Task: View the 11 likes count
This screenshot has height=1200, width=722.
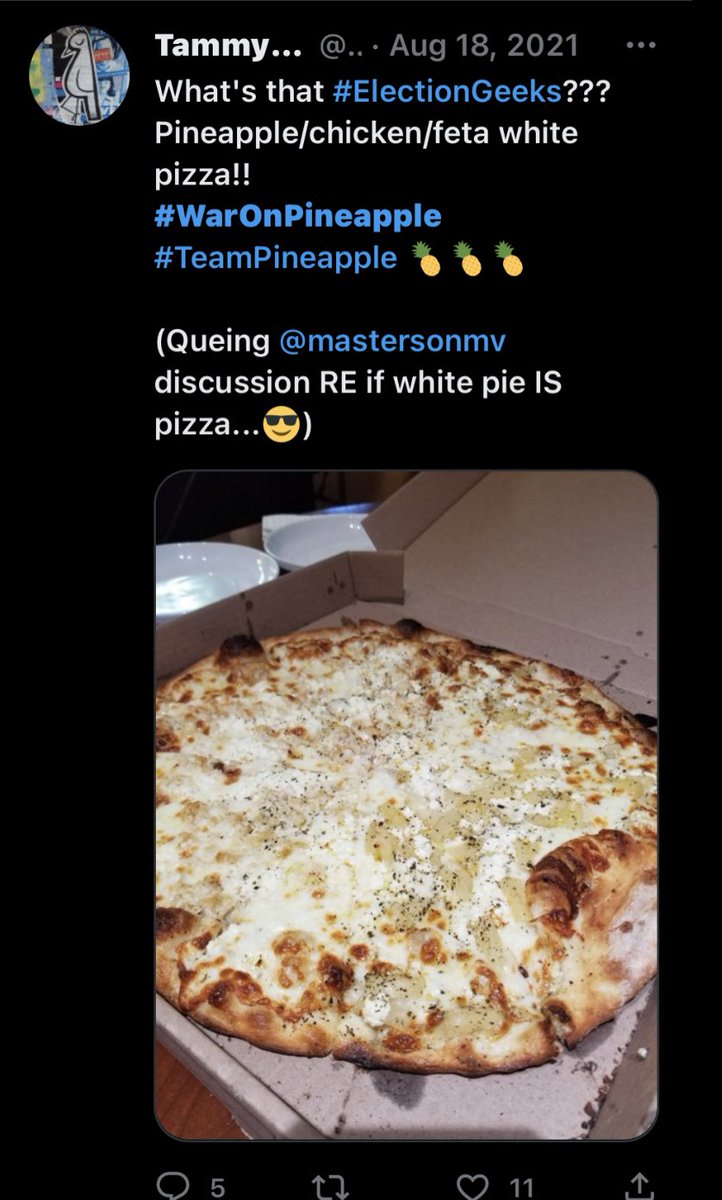Action: [x=521, y=1188]
